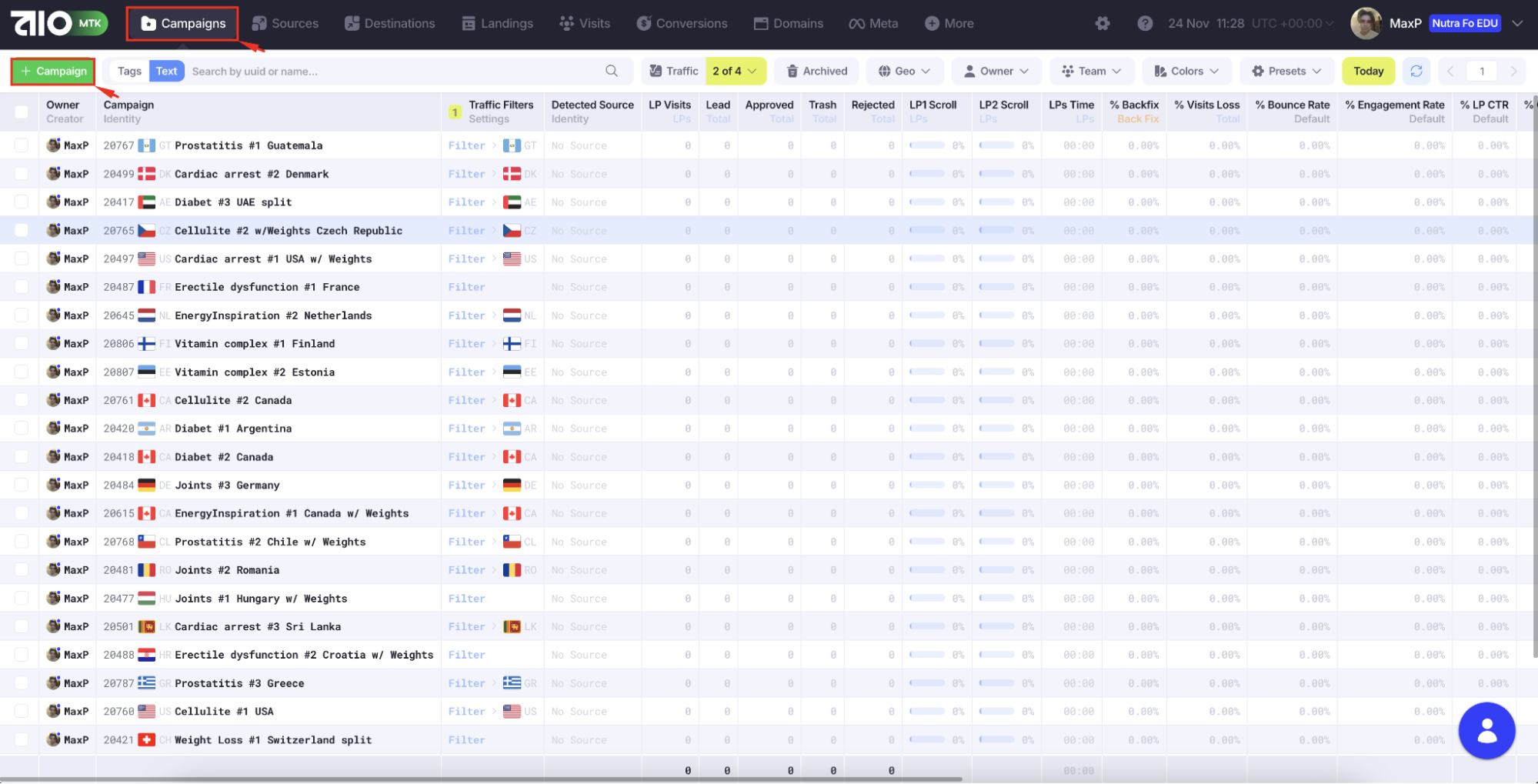
Task: Open the Conversions menu tab
Action: pyautogui.click(x=682, y=24)
